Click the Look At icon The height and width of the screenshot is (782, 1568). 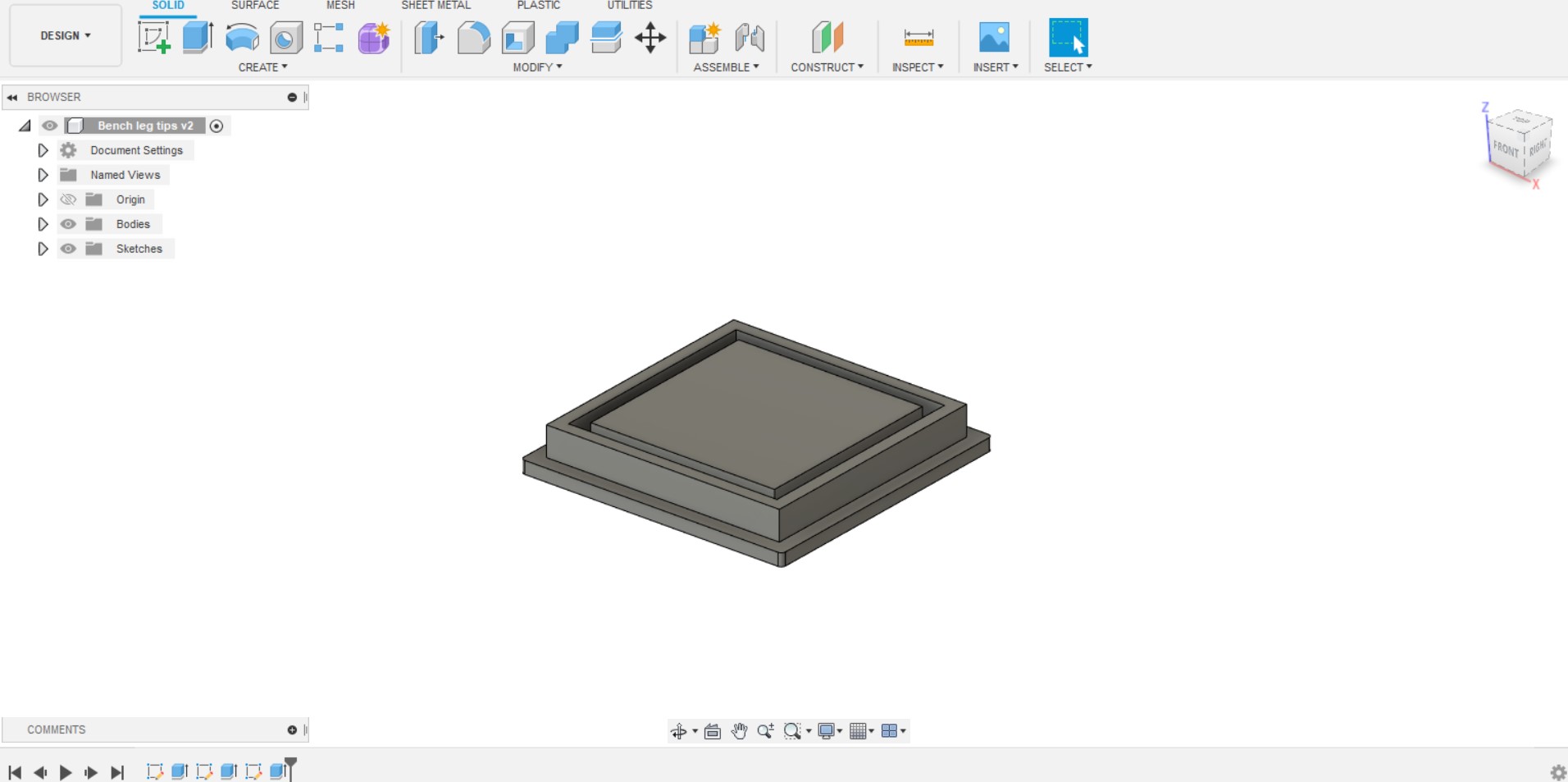pyautogui.click(x=713, y=731)
